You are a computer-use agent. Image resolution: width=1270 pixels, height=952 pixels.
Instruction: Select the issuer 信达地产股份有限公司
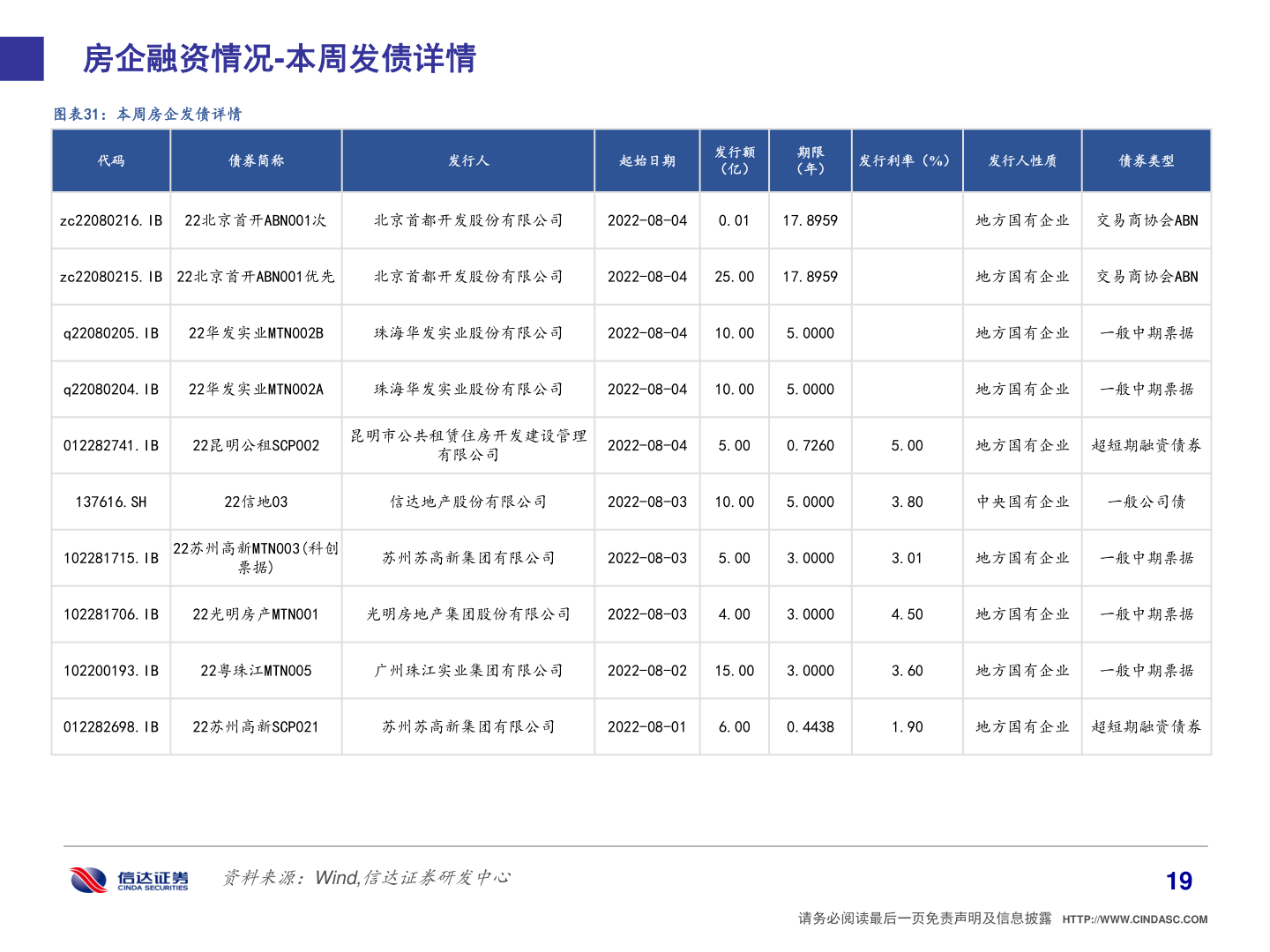tap(467, 502)
